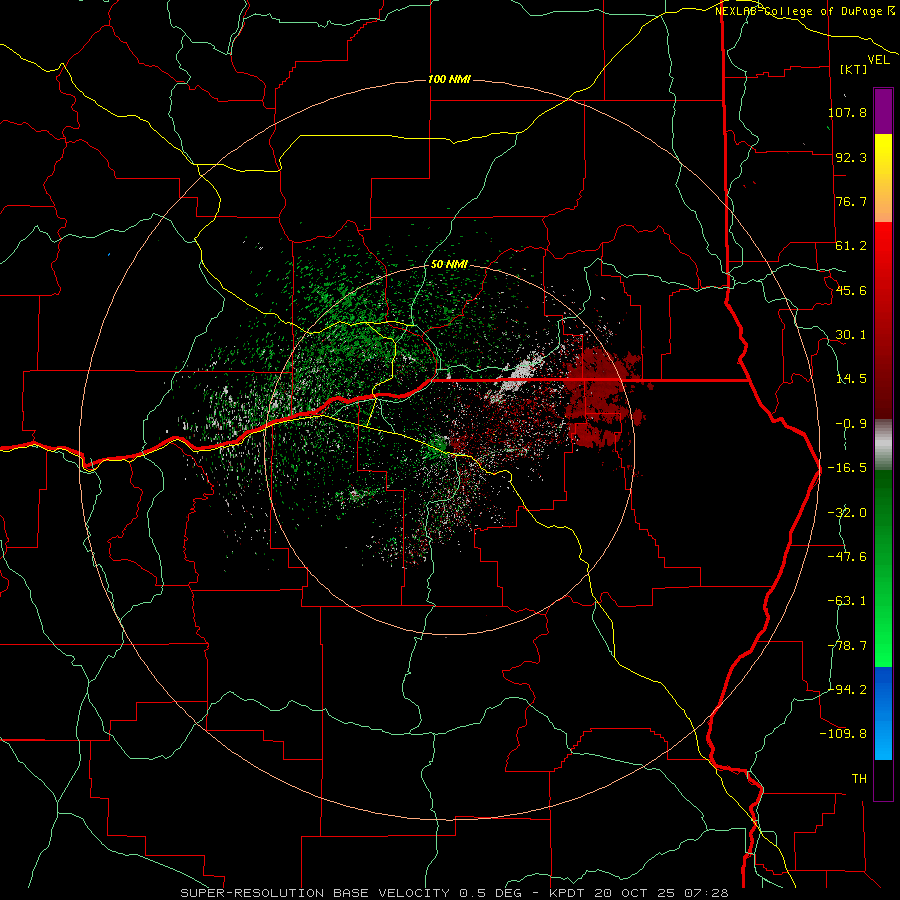This screenshot has height=900, width=900.
Task: Select the 14.5 legend value
Action: pyautogui.click(x=851, y=379)
